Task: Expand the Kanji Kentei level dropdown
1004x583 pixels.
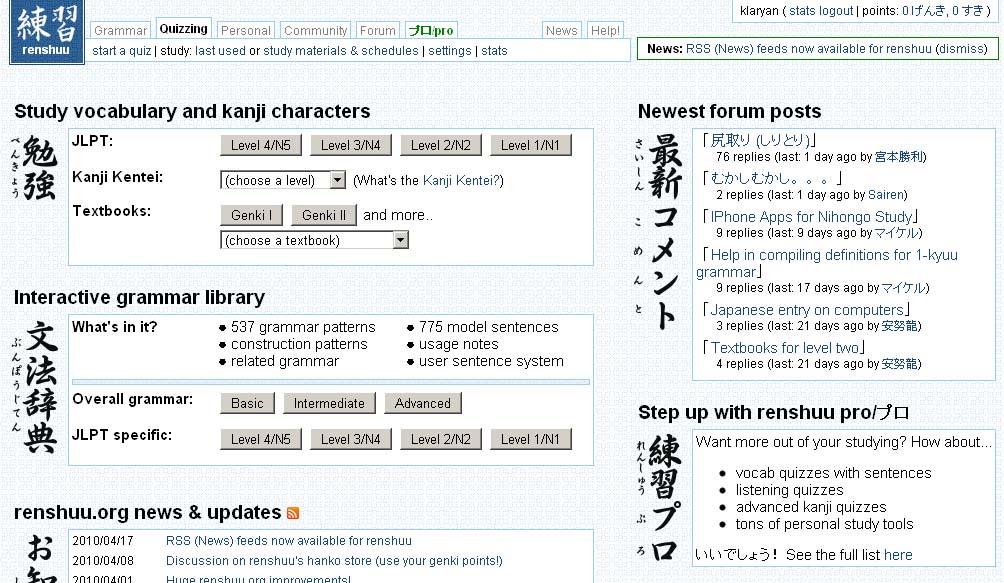Action: tap(283, 180)
